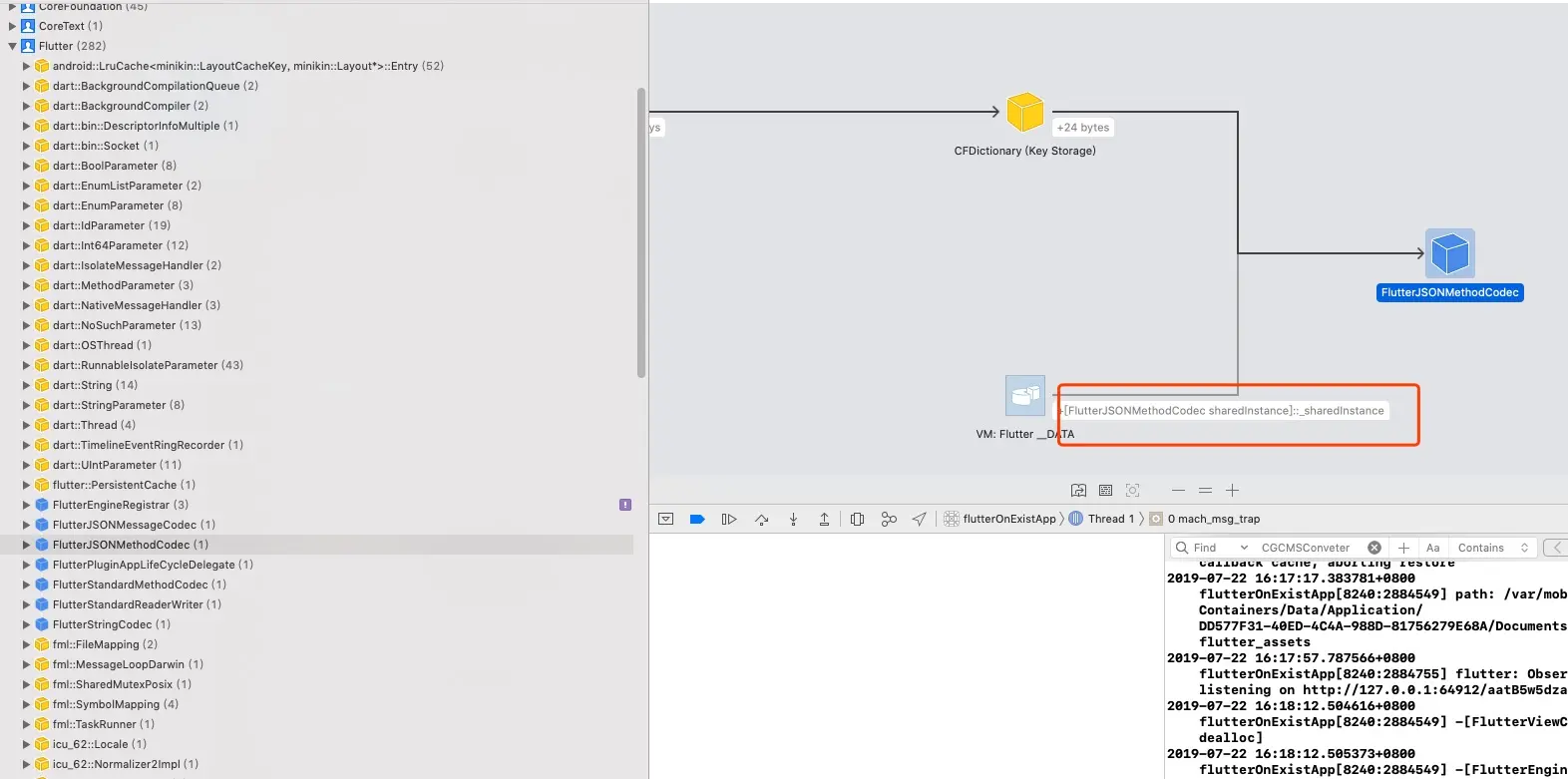
Task: Select dart::TimelineEventRingRecorder (1) item
Action: 148,445
